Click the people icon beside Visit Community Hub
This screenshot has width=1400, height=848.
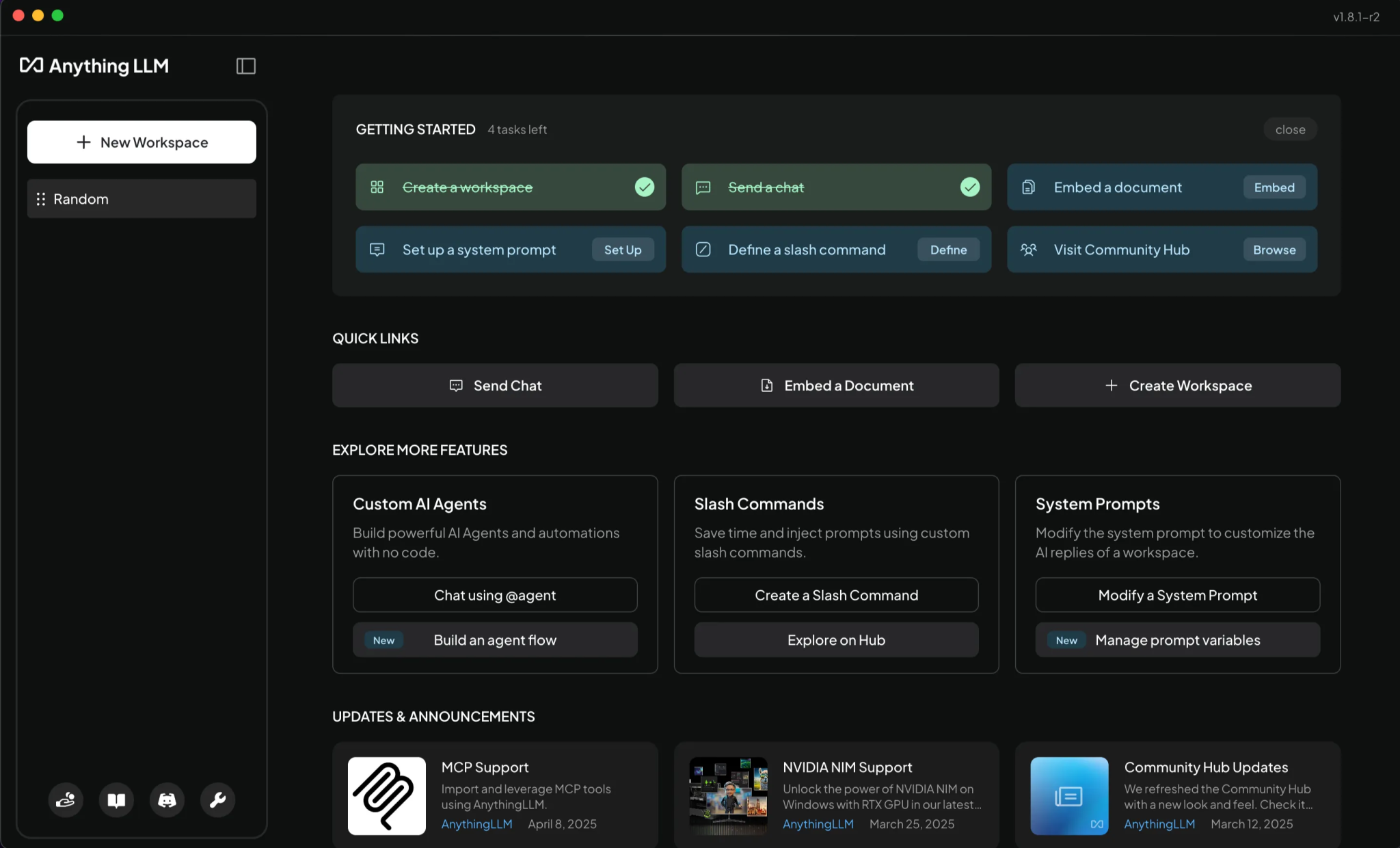pos(1029,249)
